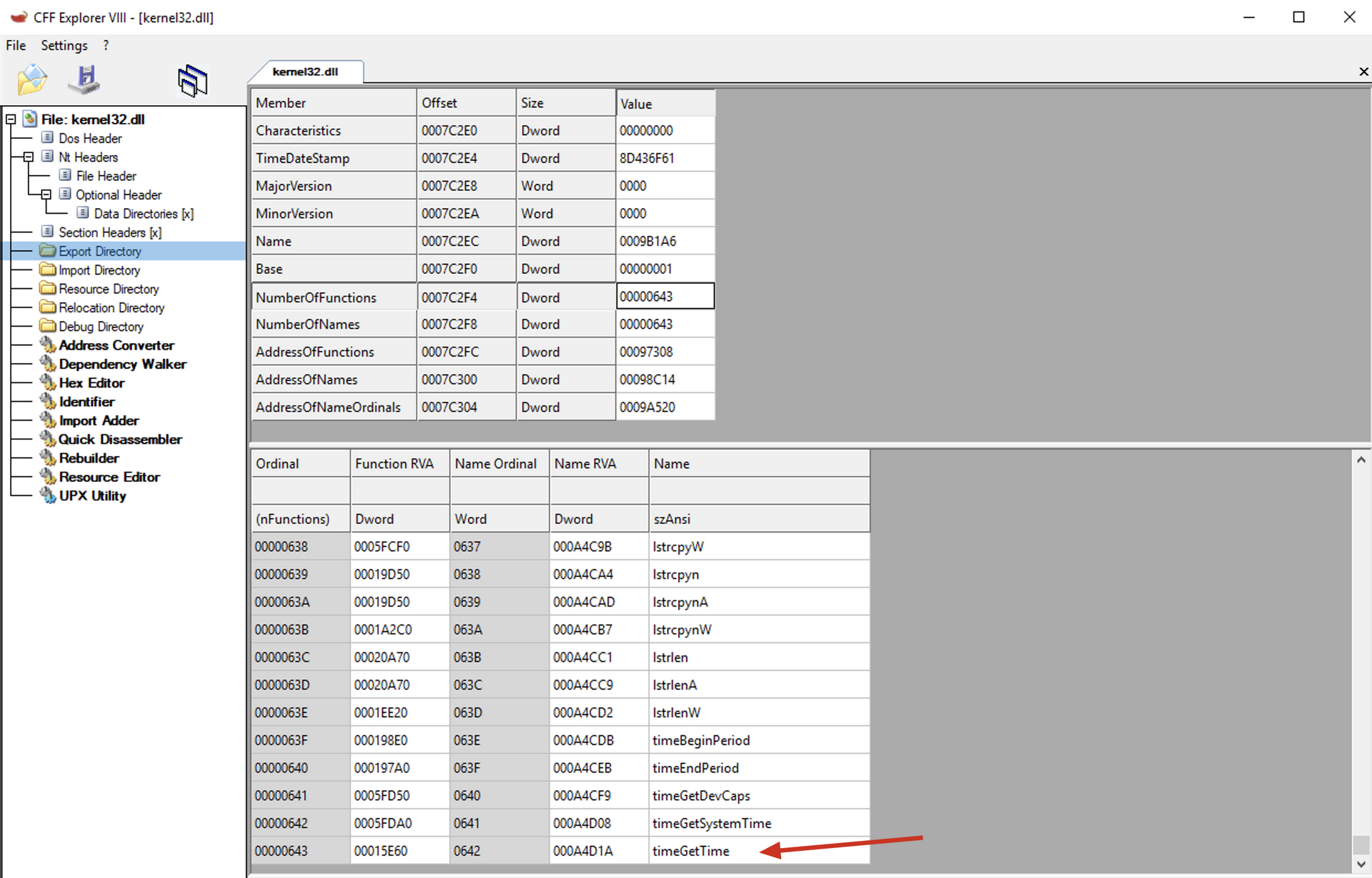Click the export list scroll down arrow

1361,864
